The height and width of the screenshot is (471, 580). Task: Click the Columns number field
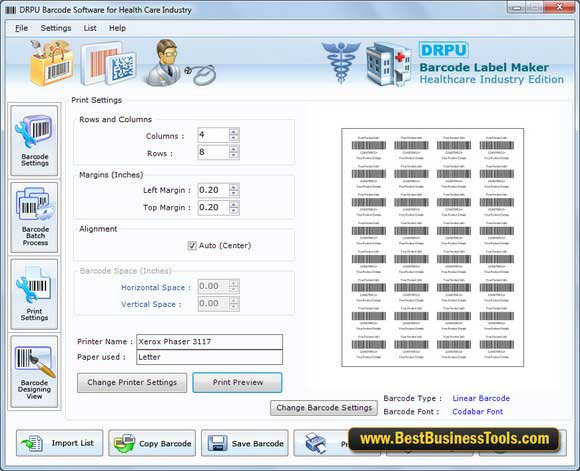(213, 135)
